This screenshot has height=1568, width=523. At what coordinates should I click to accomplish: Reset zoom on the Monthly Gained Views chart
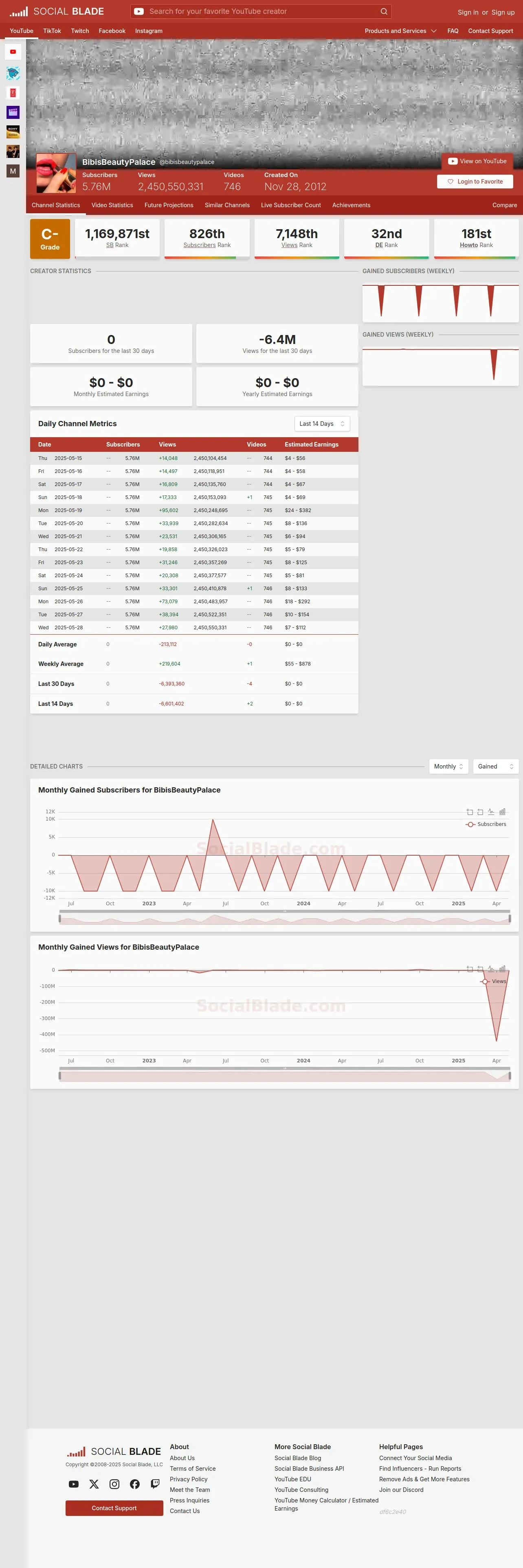coord(480,969)
